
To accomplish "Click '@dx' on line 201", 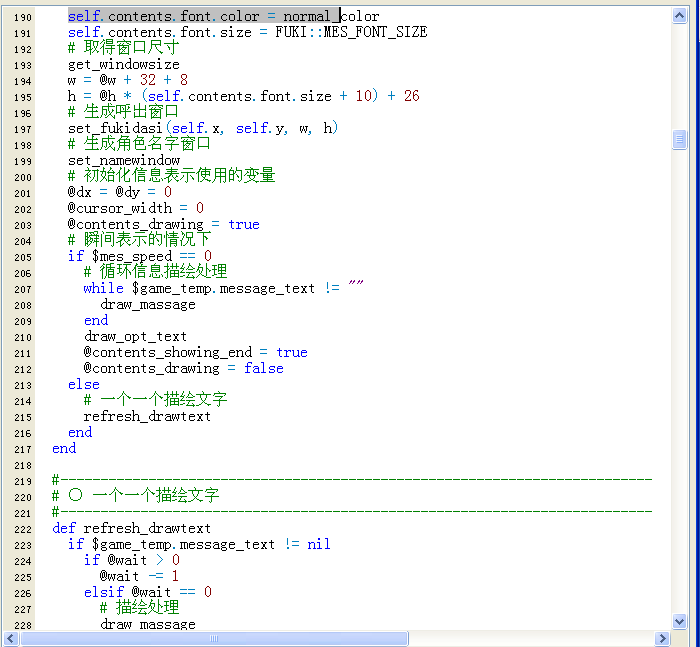I will [79, 192].
